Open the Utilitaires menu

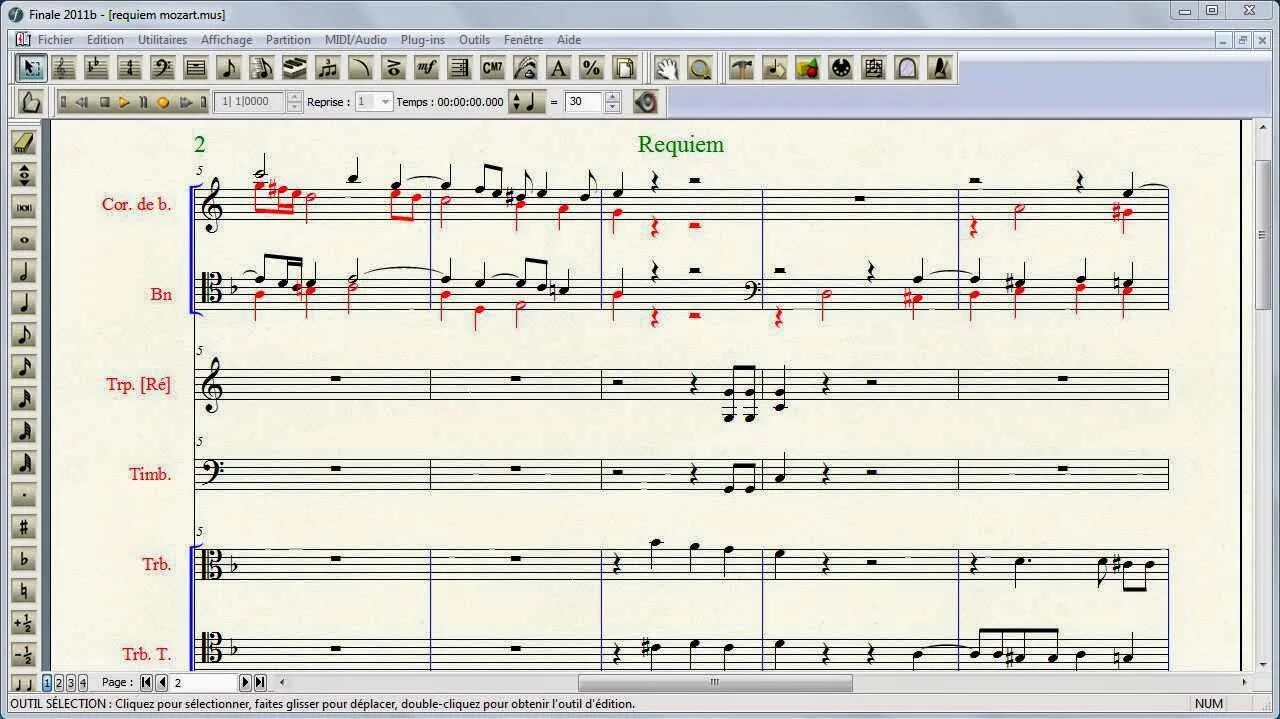click(162, 40)
